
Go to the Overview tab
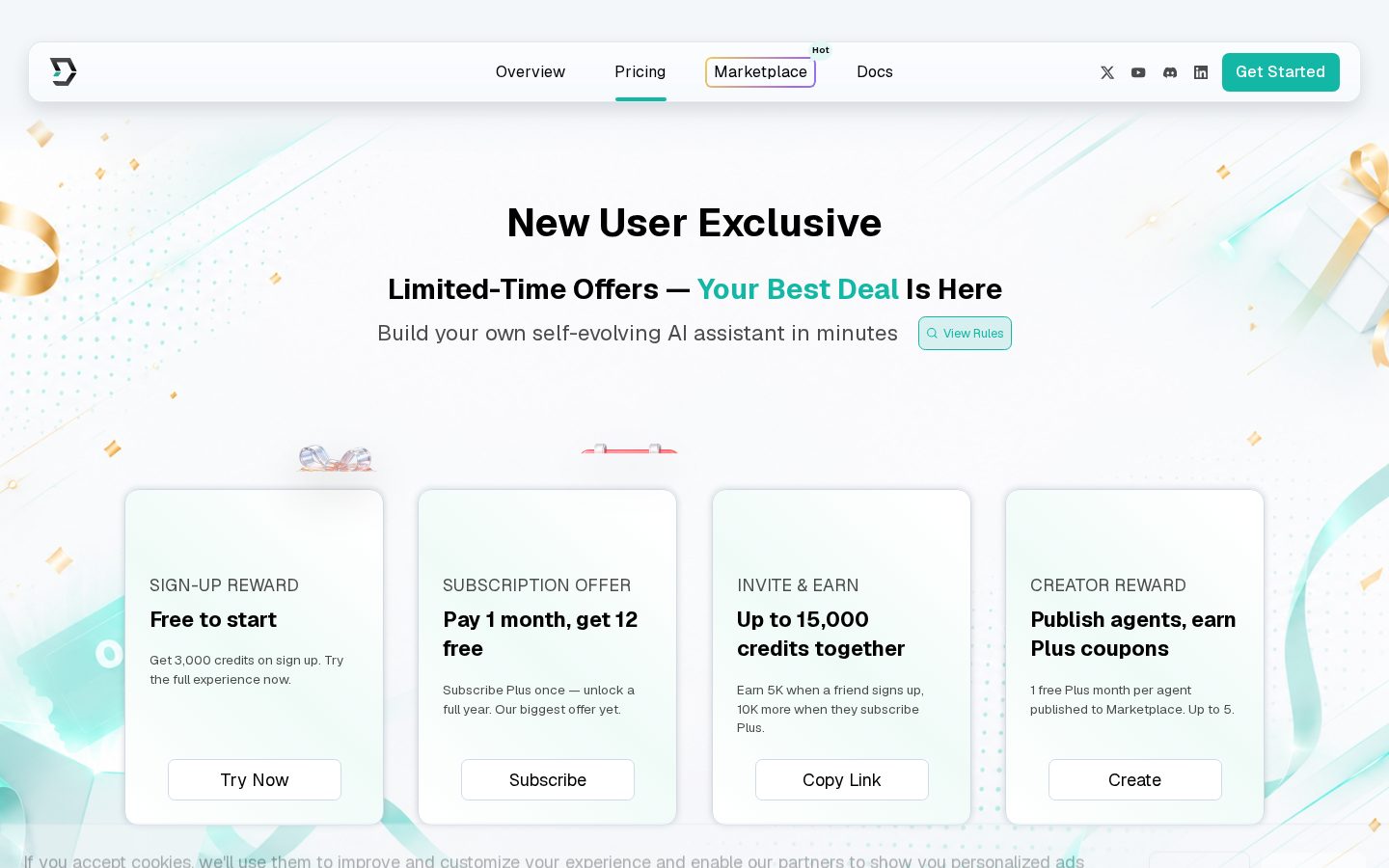[x=531, y=71]
